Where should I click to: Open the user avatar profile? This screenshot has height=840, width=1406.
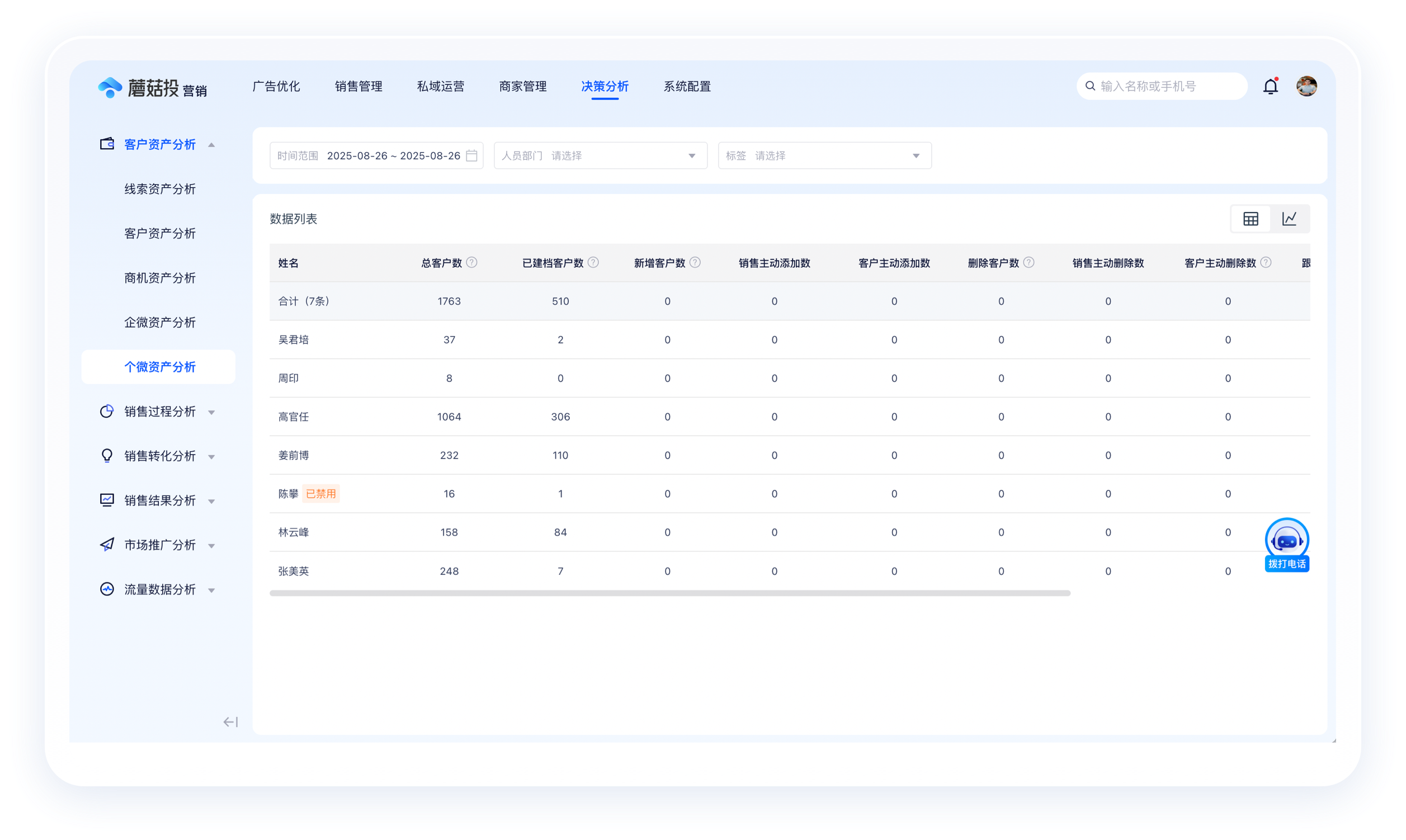(x=1306, y=86)
